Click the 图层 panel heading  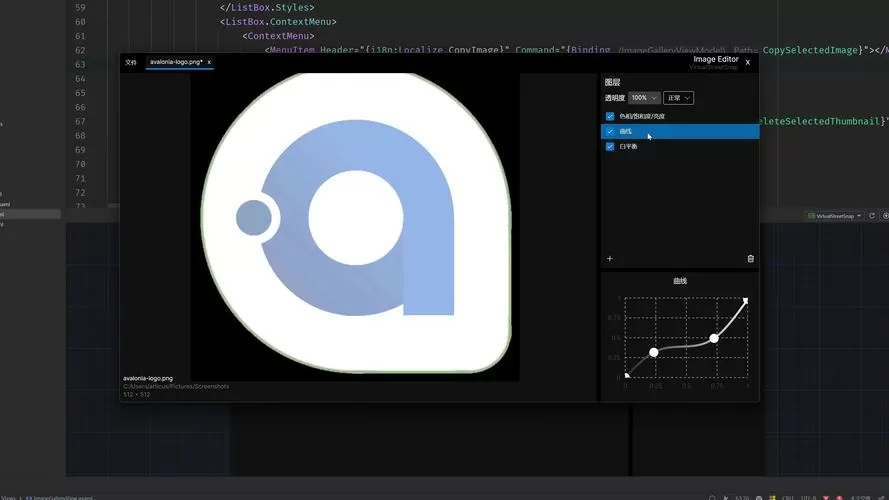click(x=612, y=82)
